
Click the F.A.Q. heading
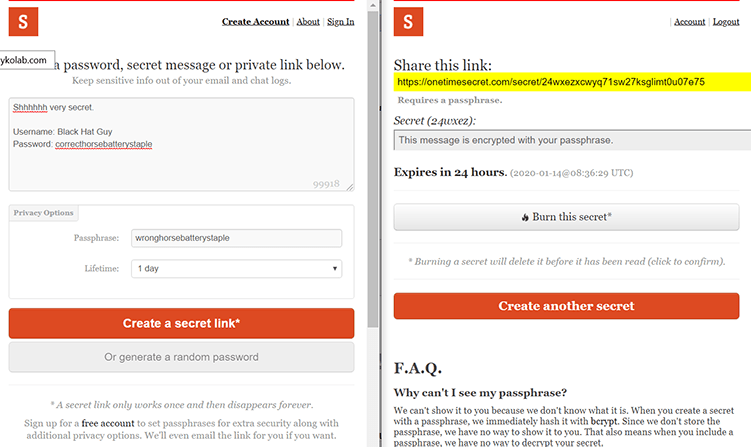418,368
